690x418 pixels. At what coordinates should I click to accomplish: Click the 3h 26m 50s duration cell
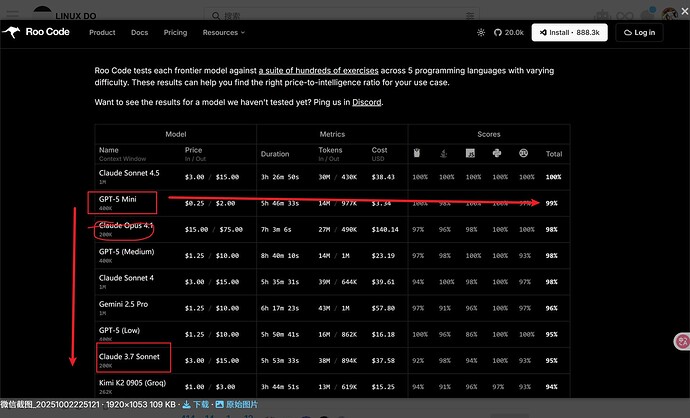click(280, 177)
